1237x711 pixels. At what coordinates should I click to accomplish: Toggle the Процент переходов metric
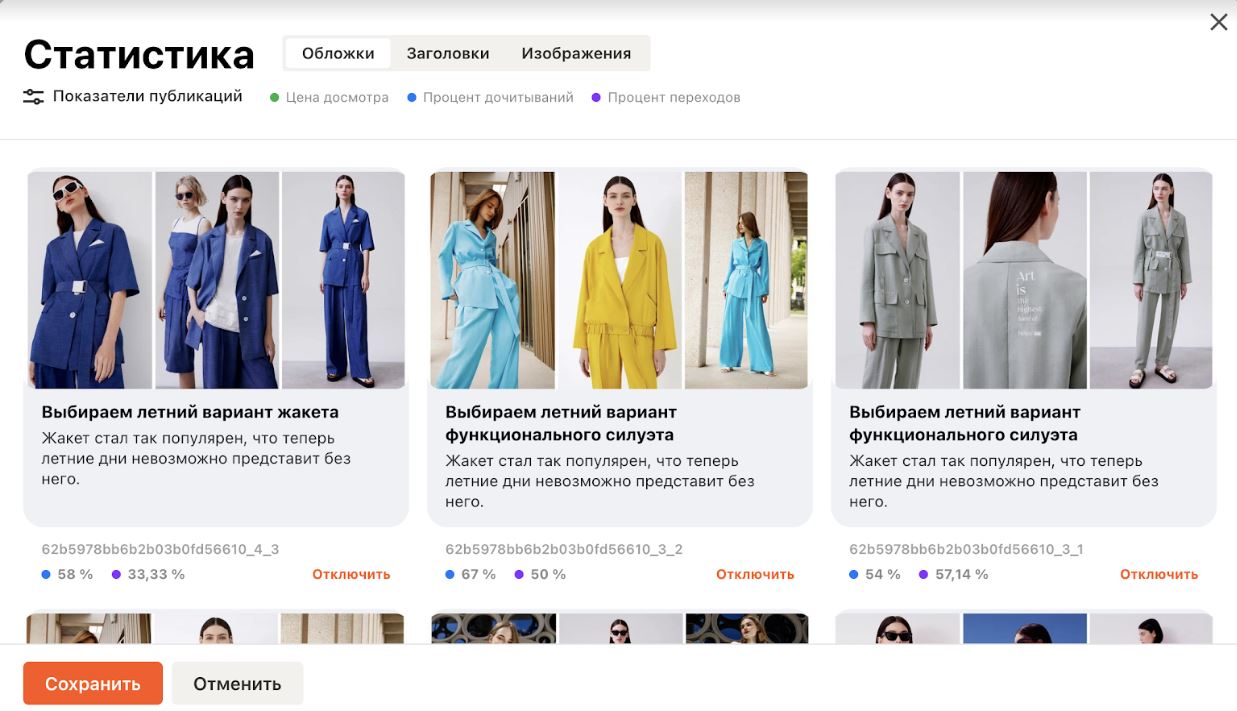coord(665,98)
